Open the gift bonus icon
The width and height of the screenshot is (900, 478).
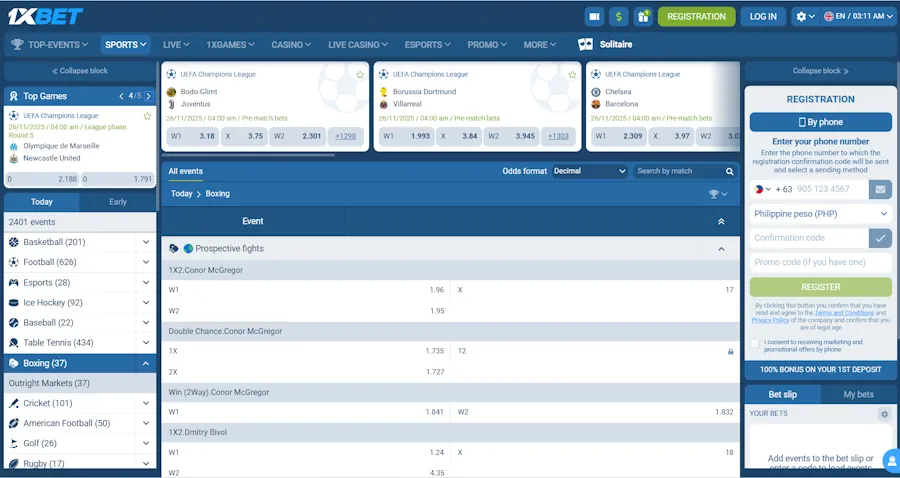pos(643,17)
